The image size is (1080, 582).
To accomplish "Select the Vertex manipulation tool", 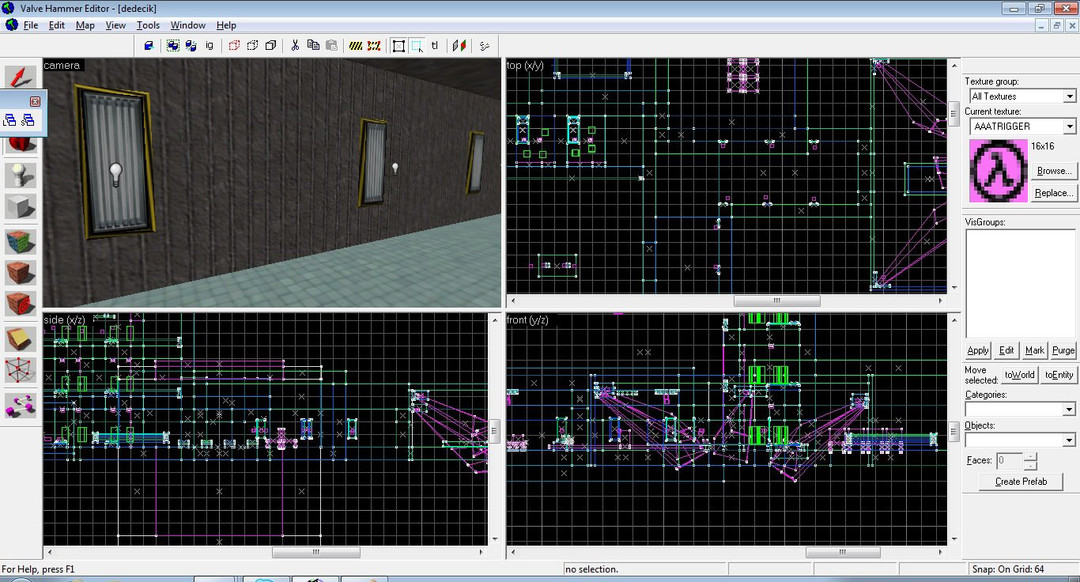I will click(21, 371).
